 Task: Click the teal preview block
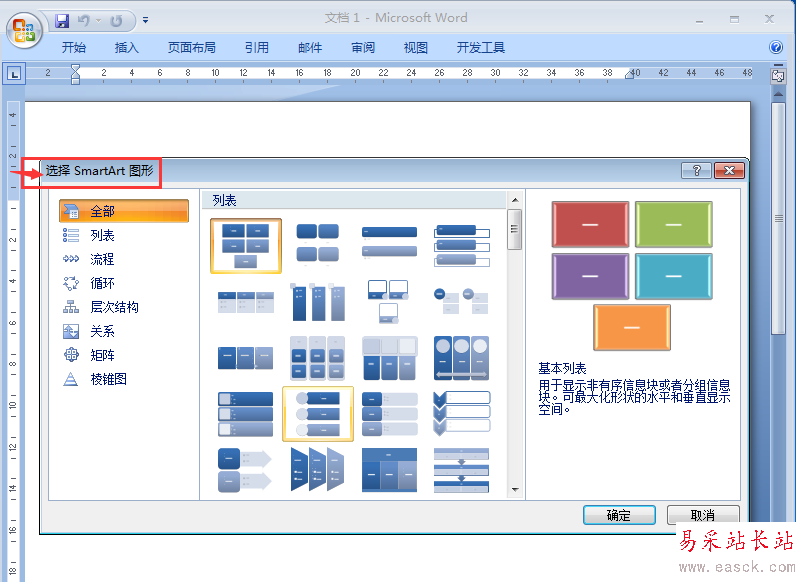click(673, 276)
